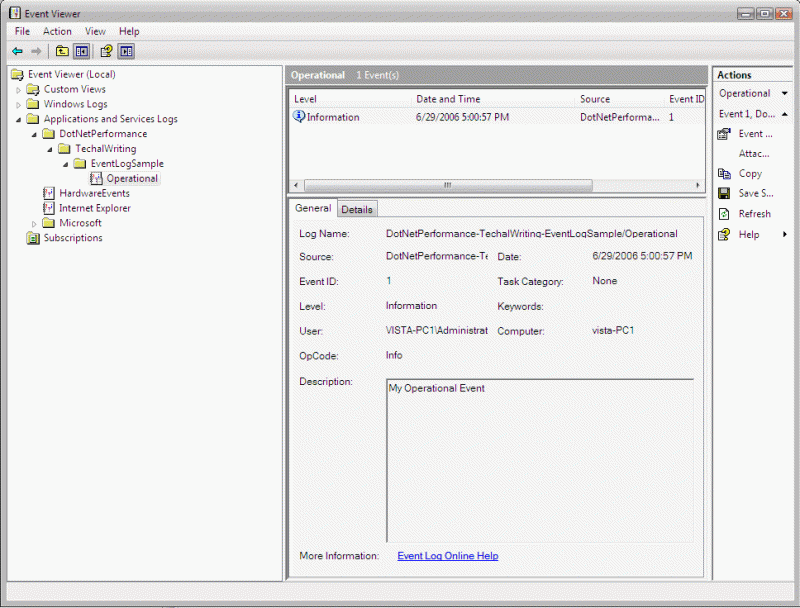Screen dimensions: 800x608
Task: Refresh the Operational log view
Action: [x=753, y=213]
